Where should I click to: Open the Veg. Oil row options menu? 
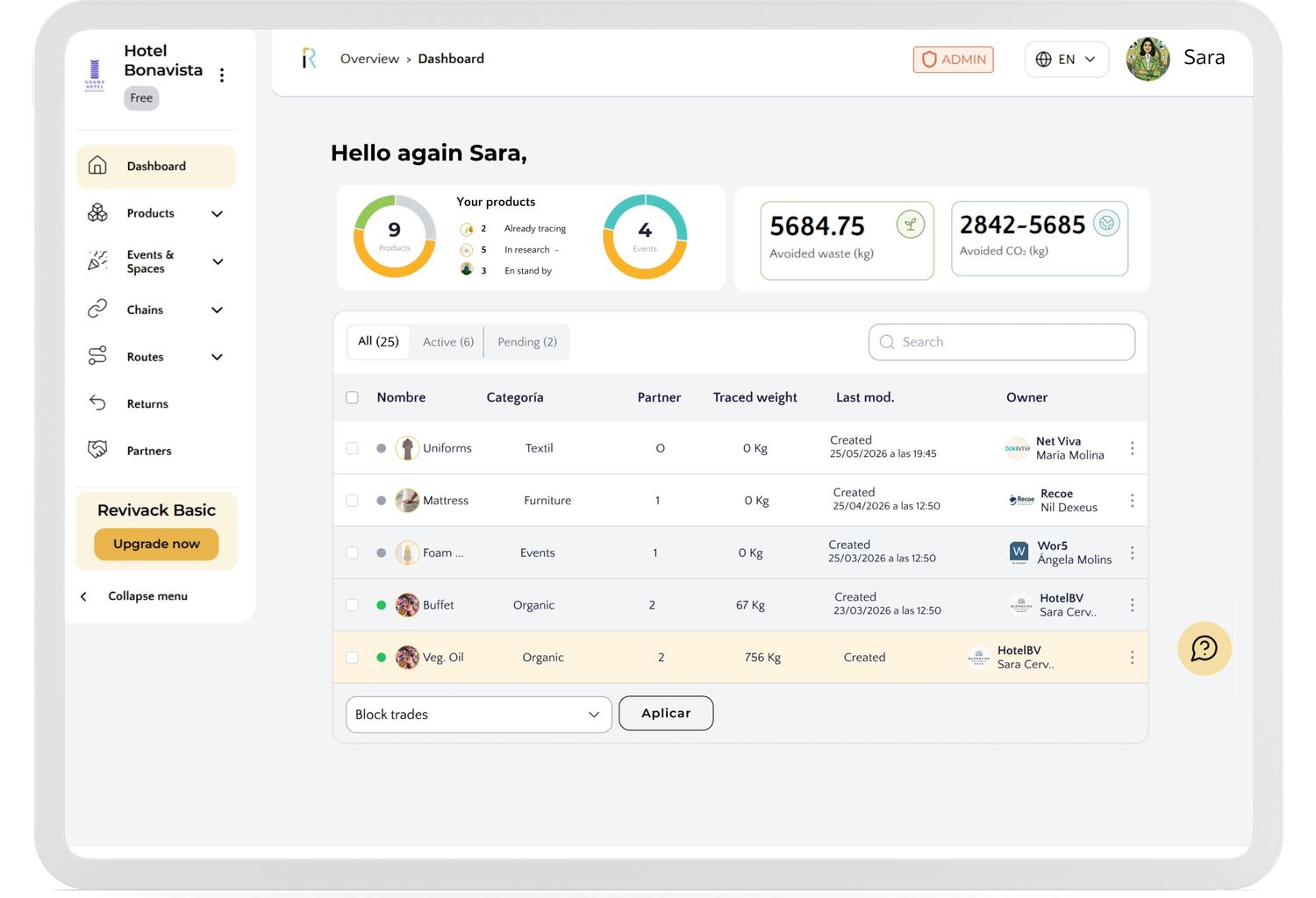click(x=1132, y=657)
